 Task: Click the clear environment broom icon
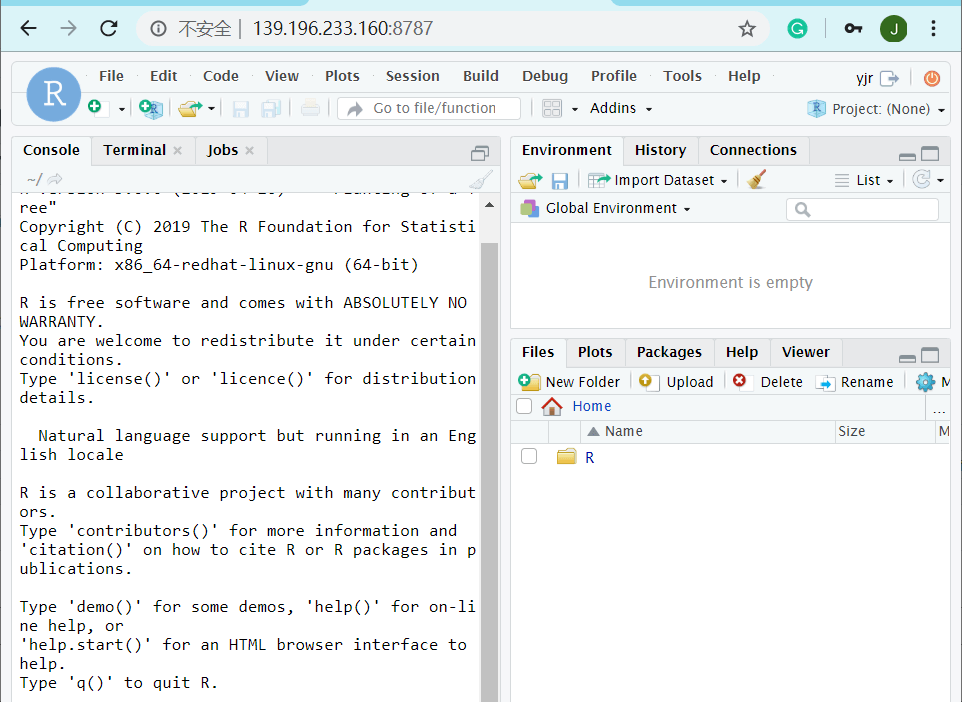click(x=756, y=180)
